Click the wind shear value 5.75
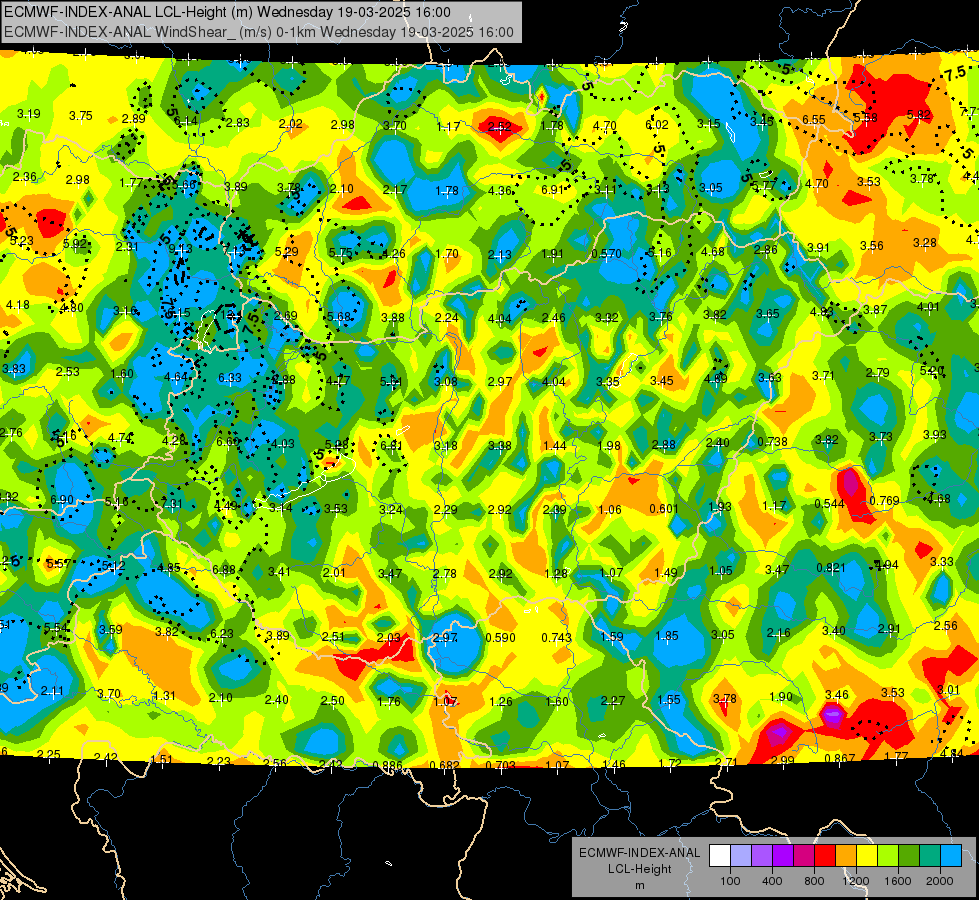 click(x=340, y=253)
